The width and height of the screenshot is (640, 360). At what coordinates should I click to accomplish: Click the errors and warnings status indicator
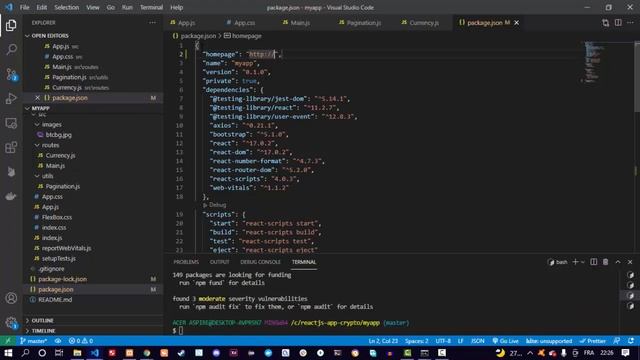coord(81,341)
